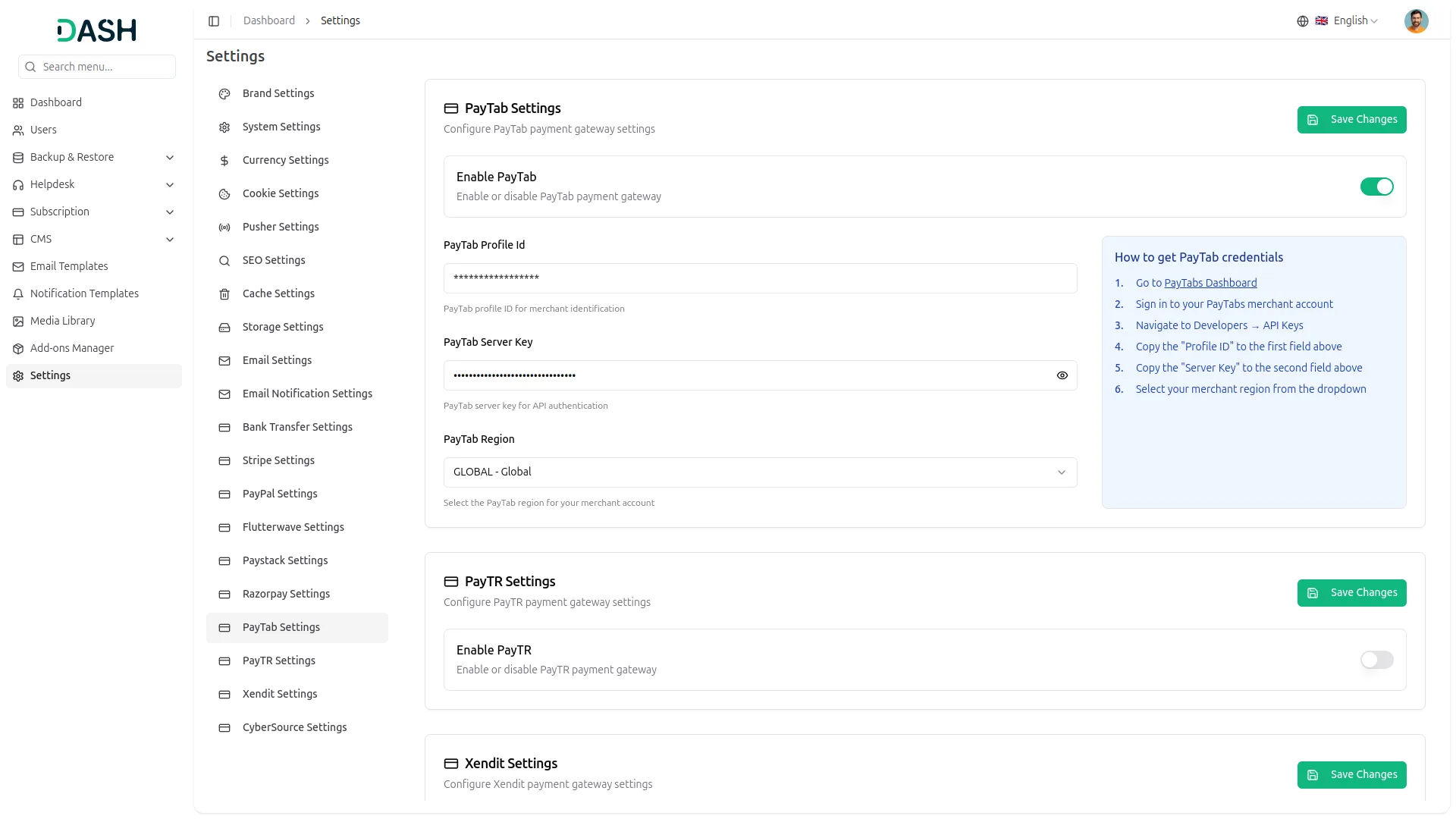This screenshot has width=1456, height=819.
Task: Save changes for PayTab Settings
Action: coord(1351,120)
